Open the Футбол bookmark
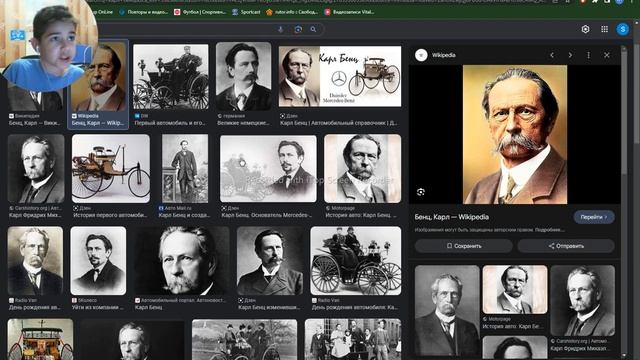This screenshot has width=640, height=360. coord(200,12)
